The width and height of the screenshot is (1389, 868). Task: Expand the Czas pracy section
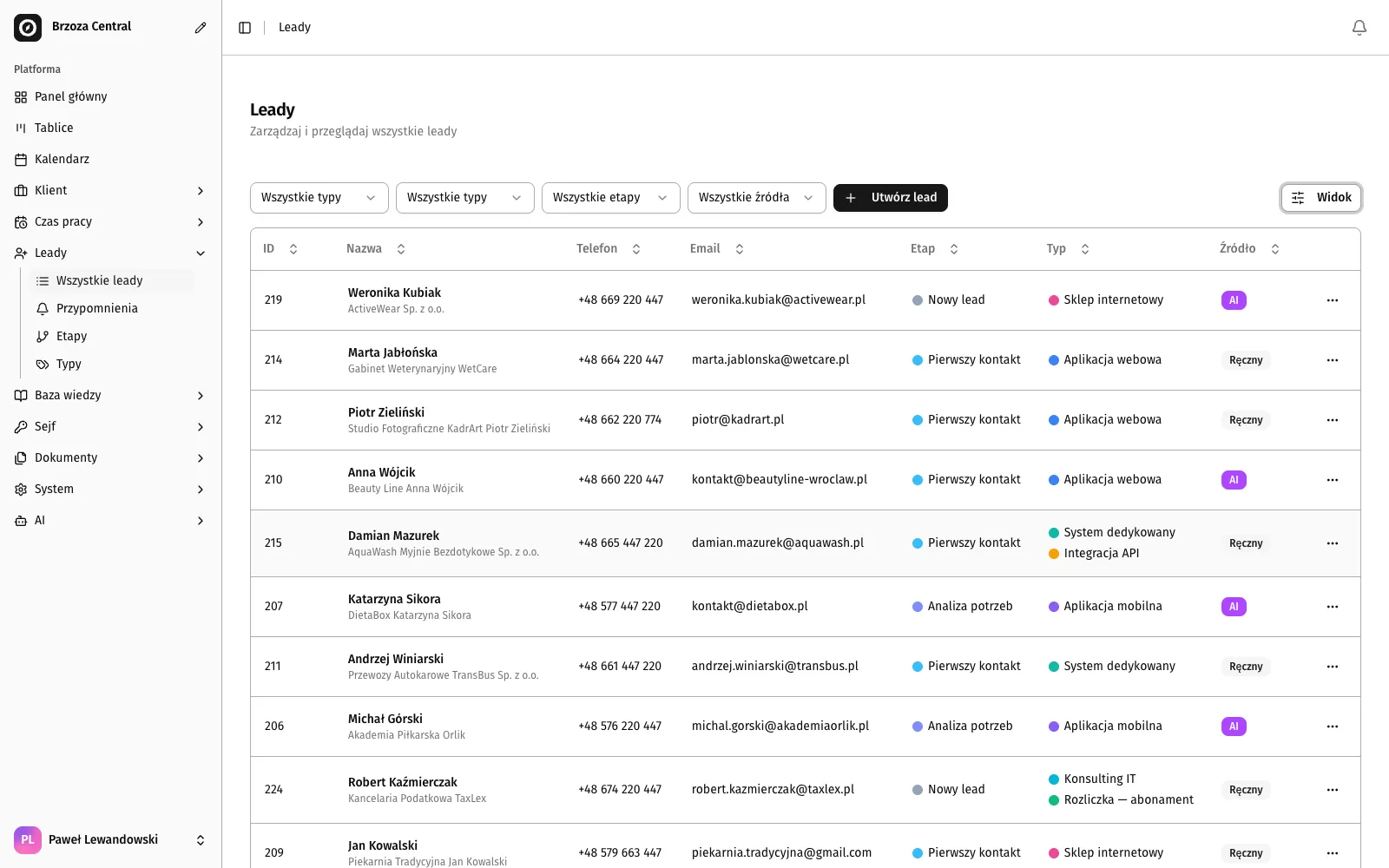(x=110, y=222)
